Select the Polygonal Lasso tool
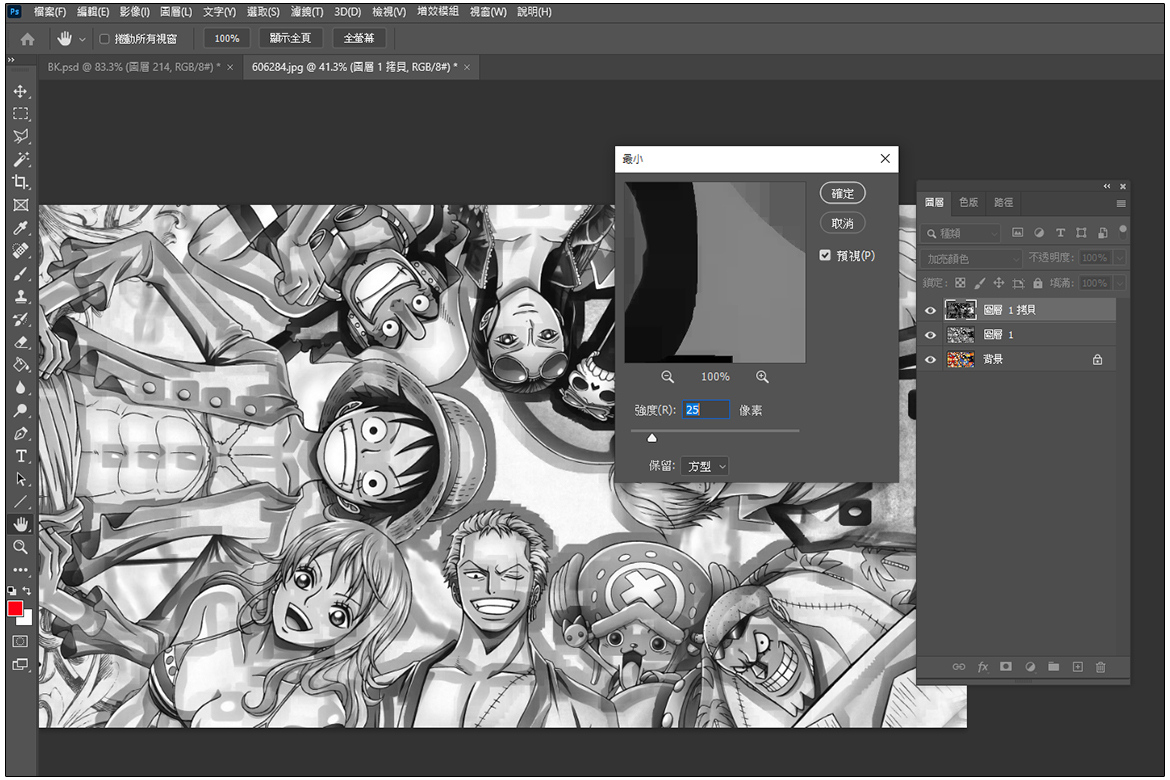Screen dimensions: 1170x780 [20, 136]
